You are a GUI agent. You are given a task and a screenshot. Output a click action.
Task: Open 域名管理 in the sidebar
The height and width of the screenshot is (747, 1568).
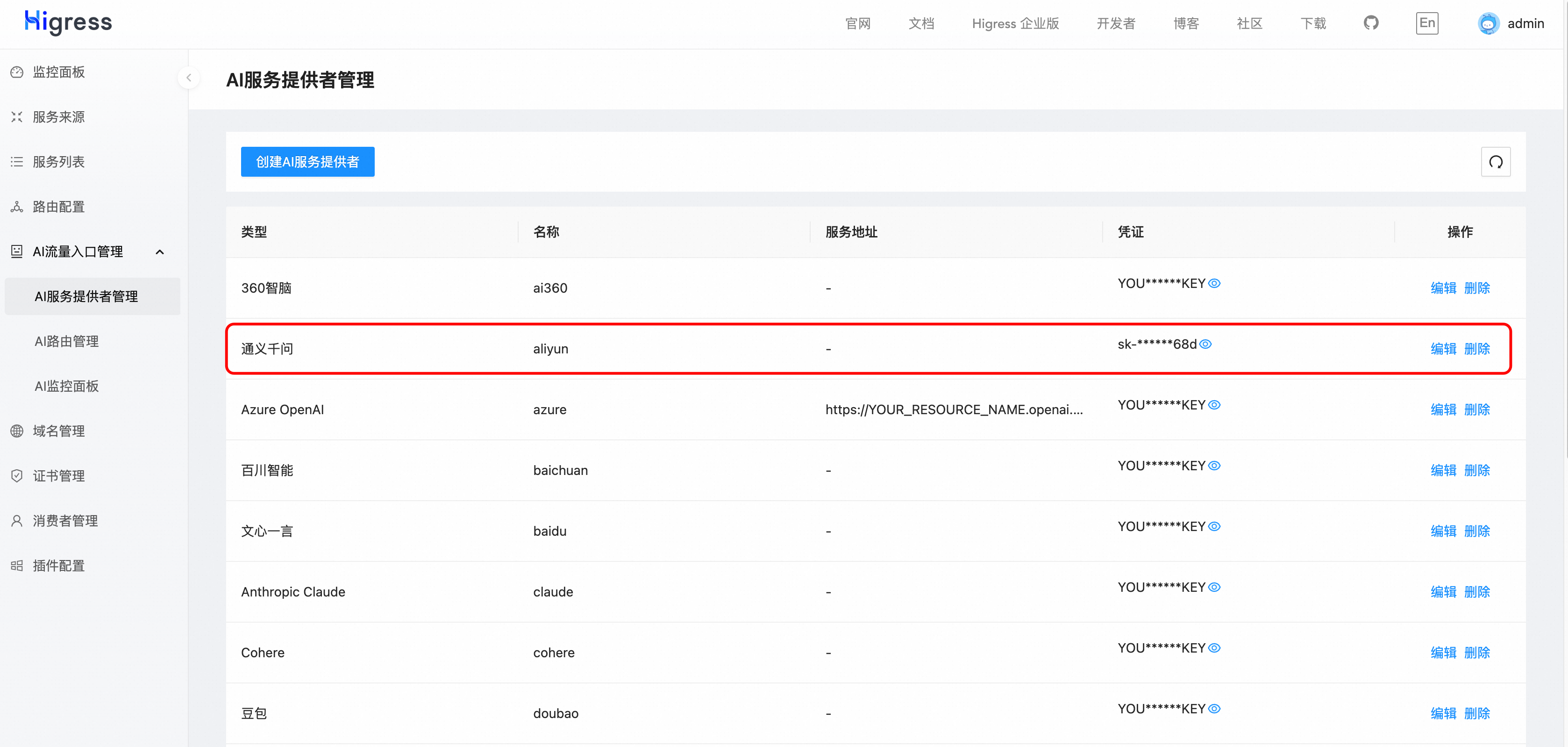[58, 431]
